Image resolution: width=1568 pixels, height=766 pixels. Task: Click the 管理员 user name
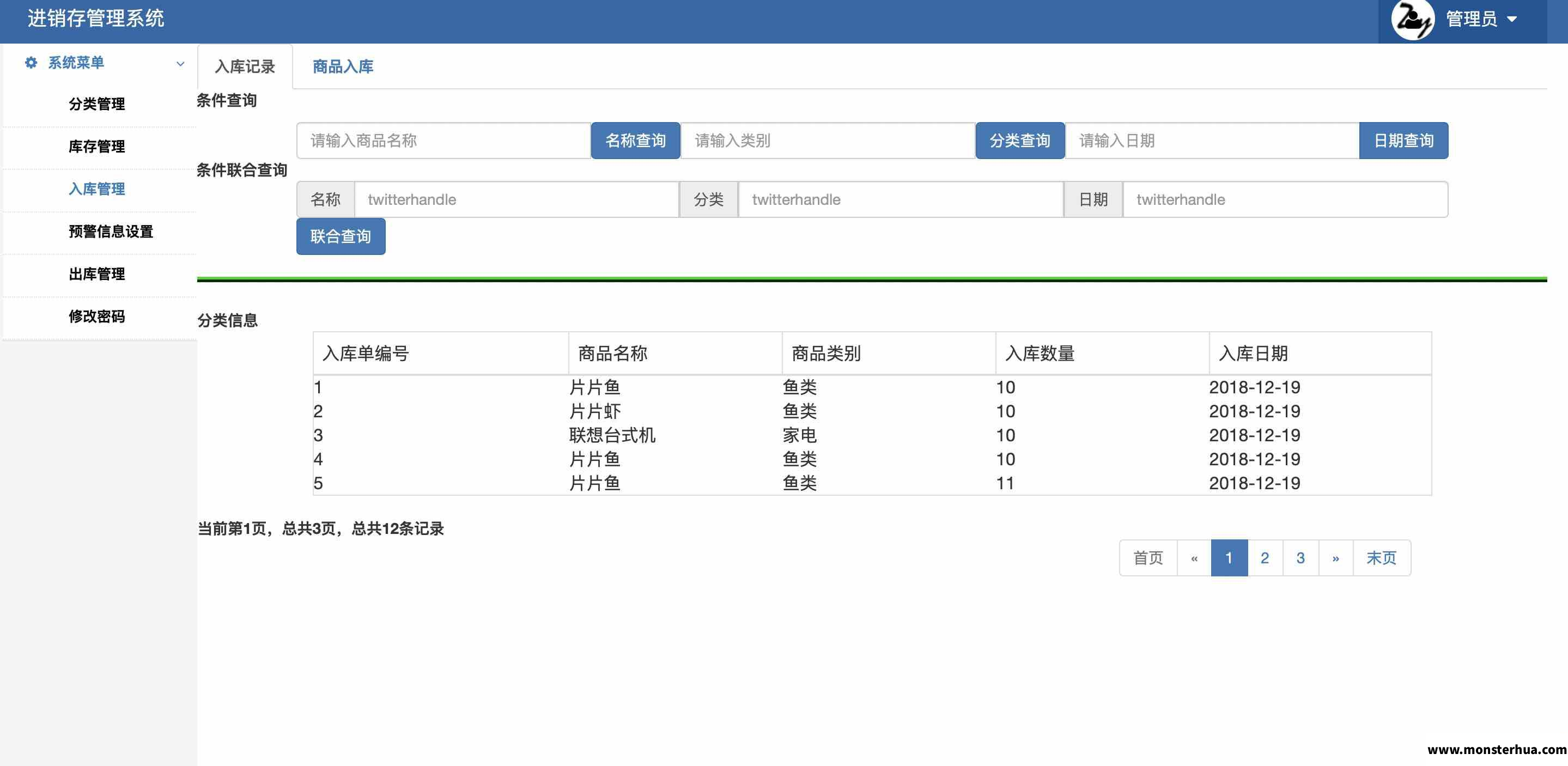(x=1471, y=20)
